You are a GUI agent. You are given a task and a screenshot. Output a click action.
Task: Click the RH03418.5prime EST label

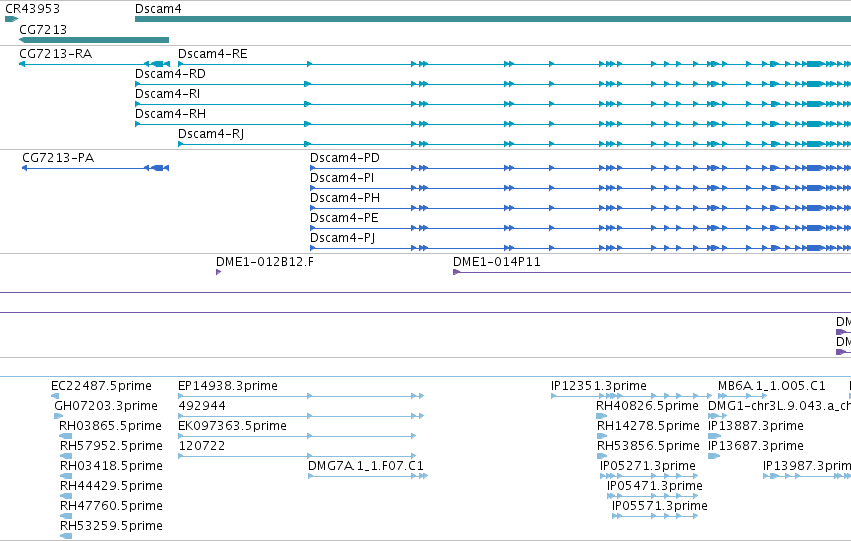111,466
